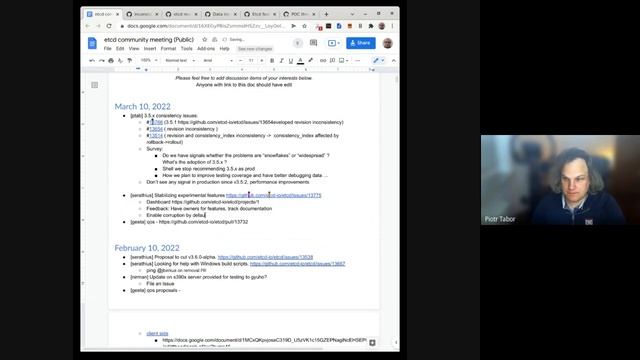
Task: Insert image from toolbar icon
Action: 343,60
